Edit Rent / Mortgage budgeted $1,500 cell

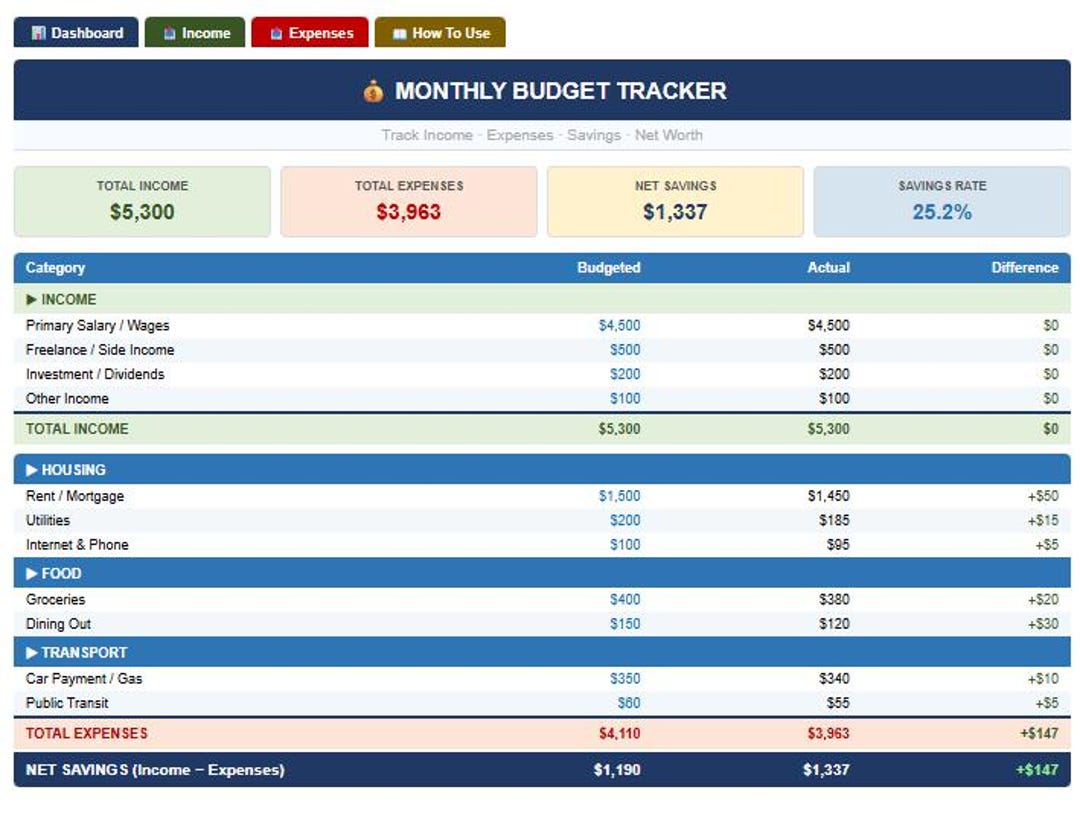tap(619, 496)
